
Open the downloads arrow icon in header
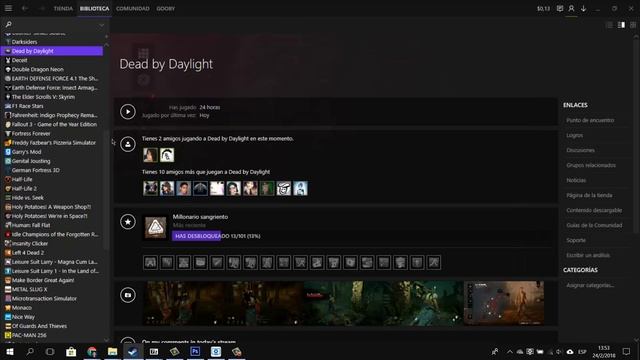(584, 8)
